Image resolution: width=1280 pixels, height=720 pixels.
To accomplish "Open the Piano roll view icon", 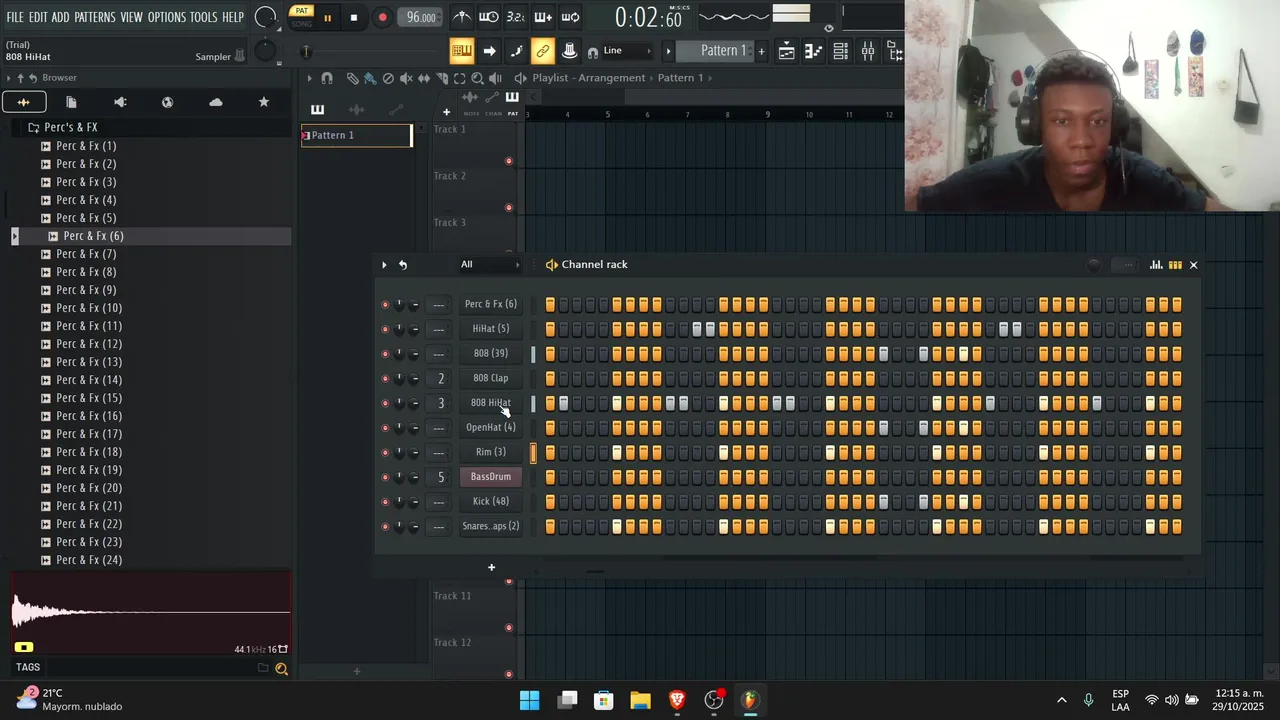I will pyautogui.click(x=814, y=52).
